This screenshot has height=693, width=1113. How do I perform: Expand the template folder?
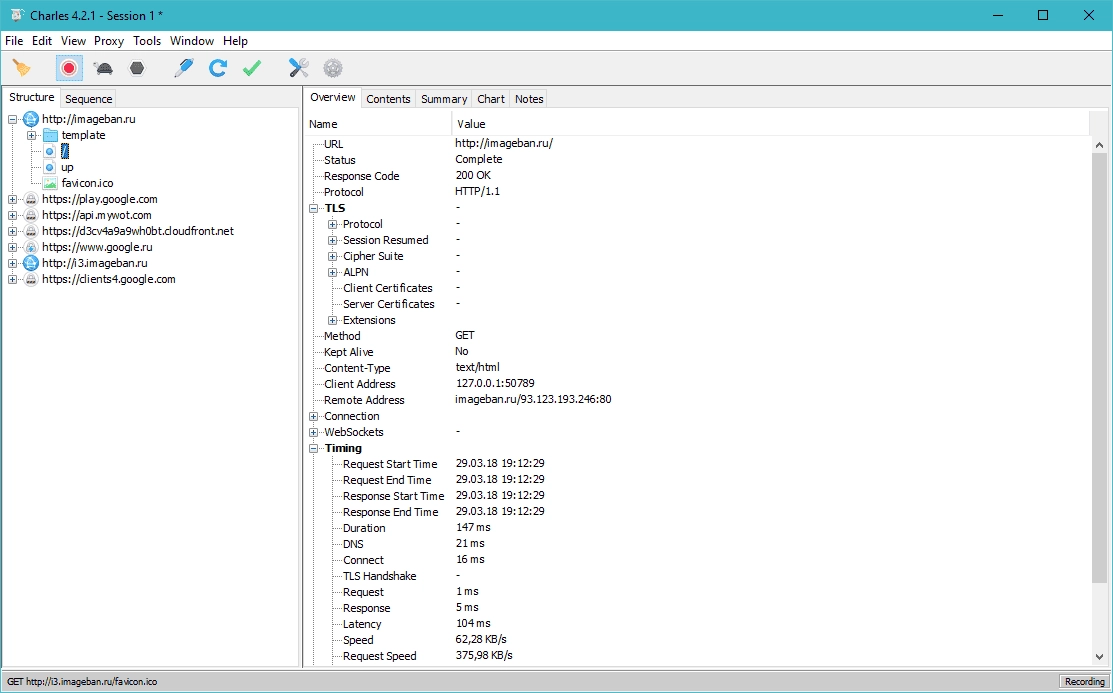[31, 135]
